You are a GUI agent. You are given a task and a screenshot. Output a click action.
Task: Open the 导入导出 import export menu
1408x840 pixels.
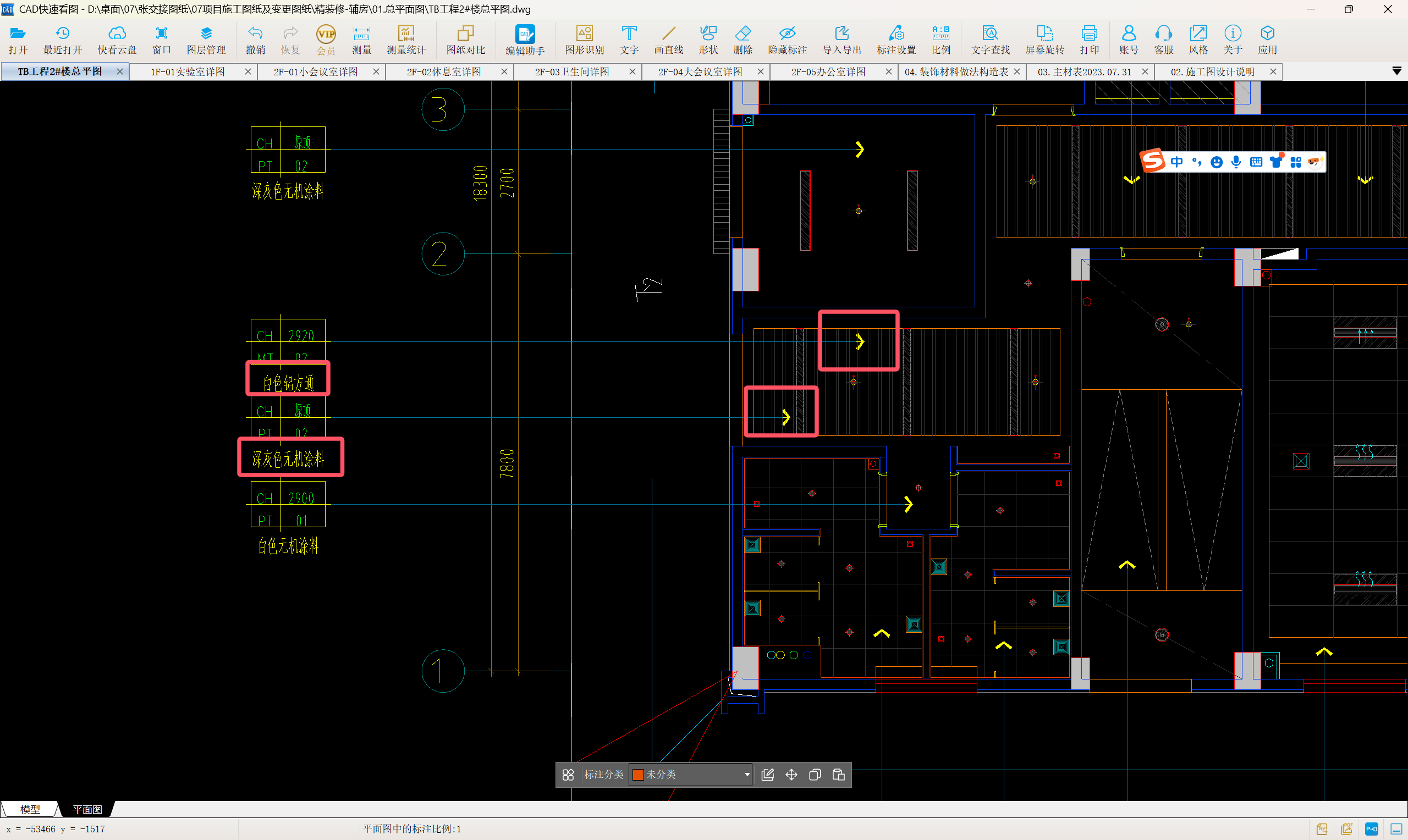click(842, 40)
